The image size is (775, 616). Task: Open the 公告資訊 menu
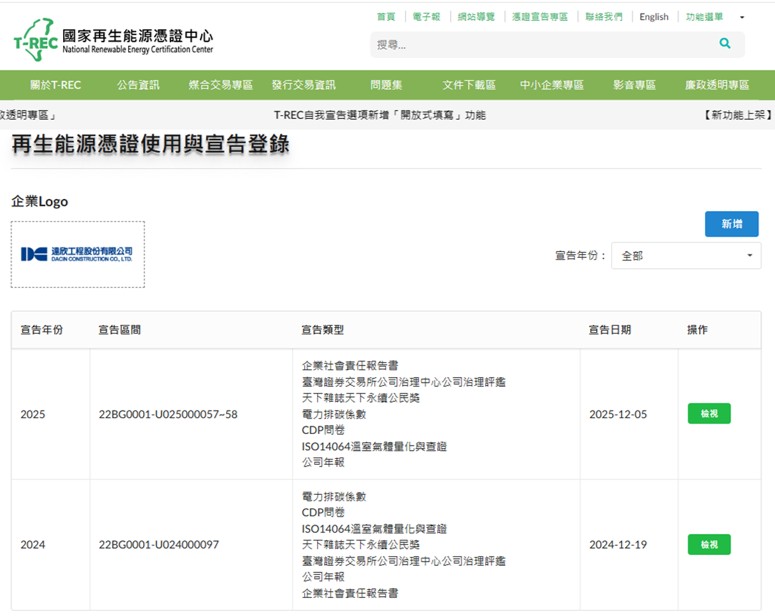[x=138, y=85]
